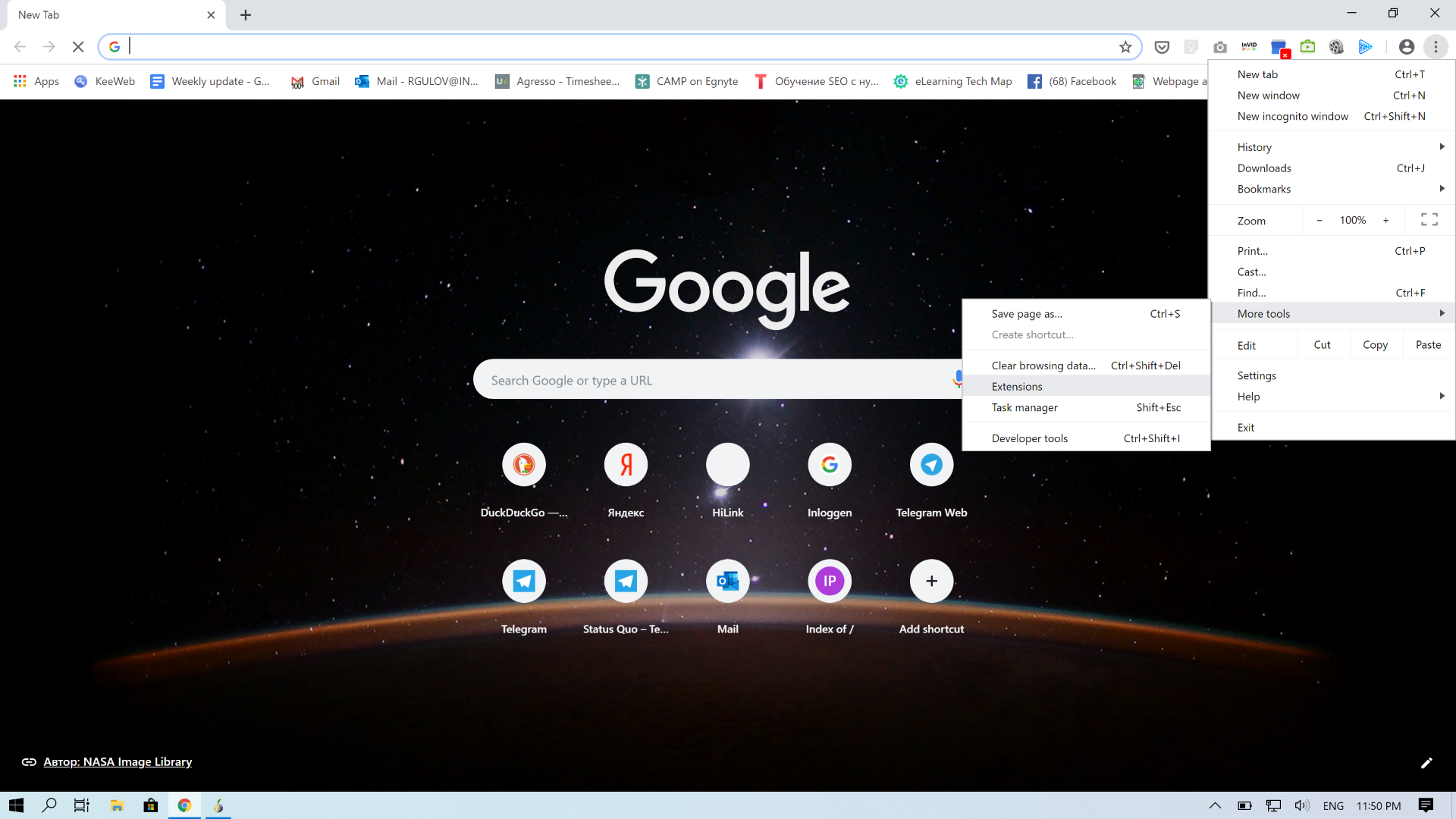1456x819 pixels.
Task: Expand the More tools submenu
Action: [x=1333, y=314]
